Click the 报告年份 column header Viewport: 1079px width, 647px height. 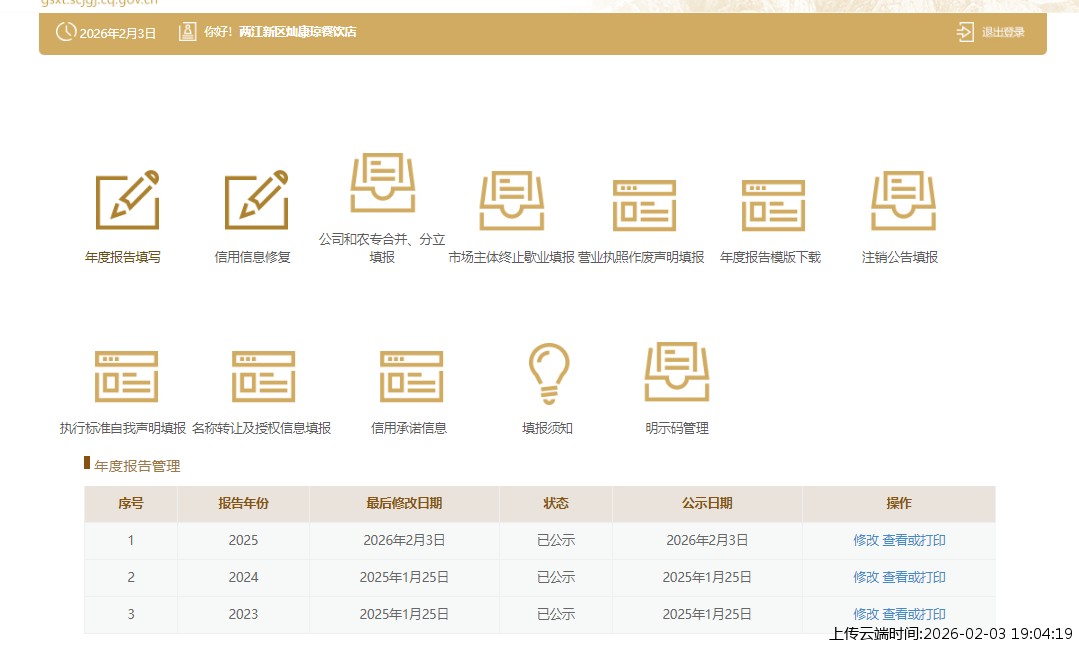(243, 503)
